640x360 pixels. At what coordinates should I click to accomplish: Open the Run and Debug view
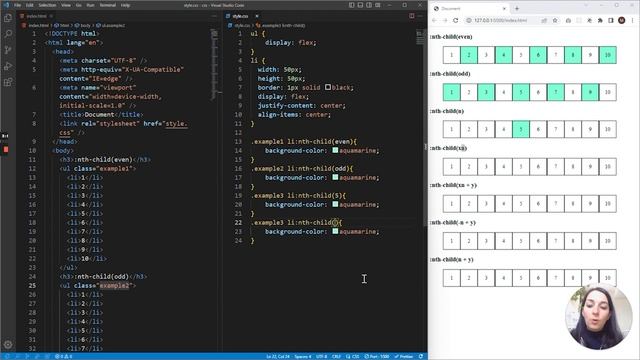pos(8,66)
